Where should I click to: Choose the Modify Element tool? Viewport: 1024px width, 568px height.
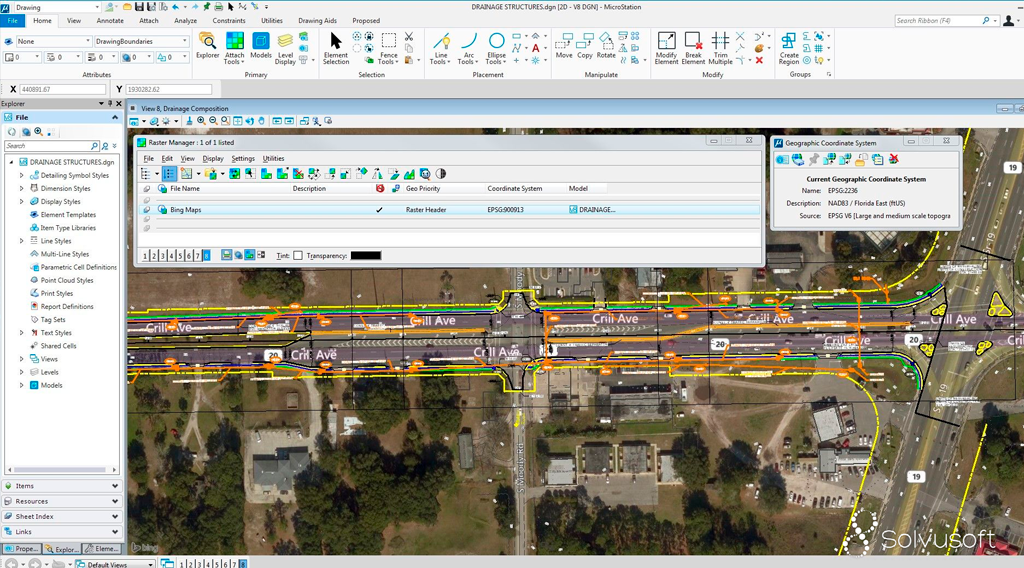pos(666,48)
